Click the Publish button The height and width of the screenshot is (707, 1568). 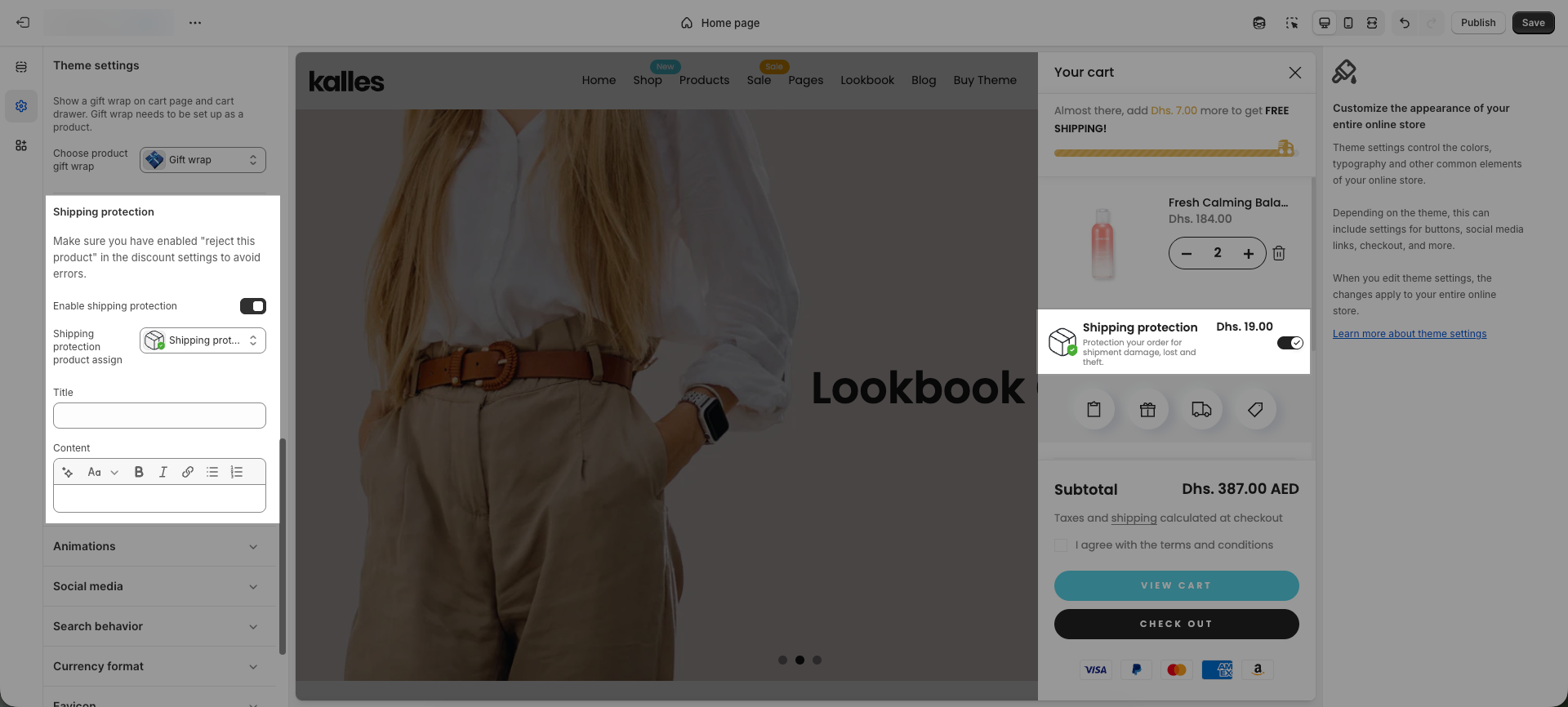click(x=1477, y=23)
